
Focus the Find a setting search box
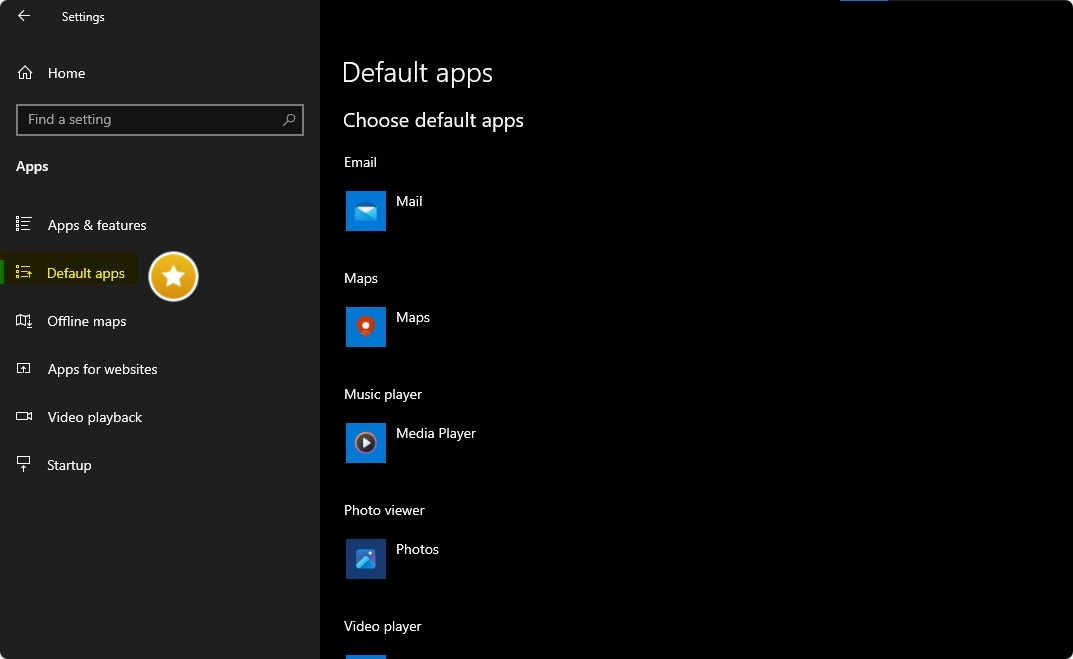[x=159, y=120]
